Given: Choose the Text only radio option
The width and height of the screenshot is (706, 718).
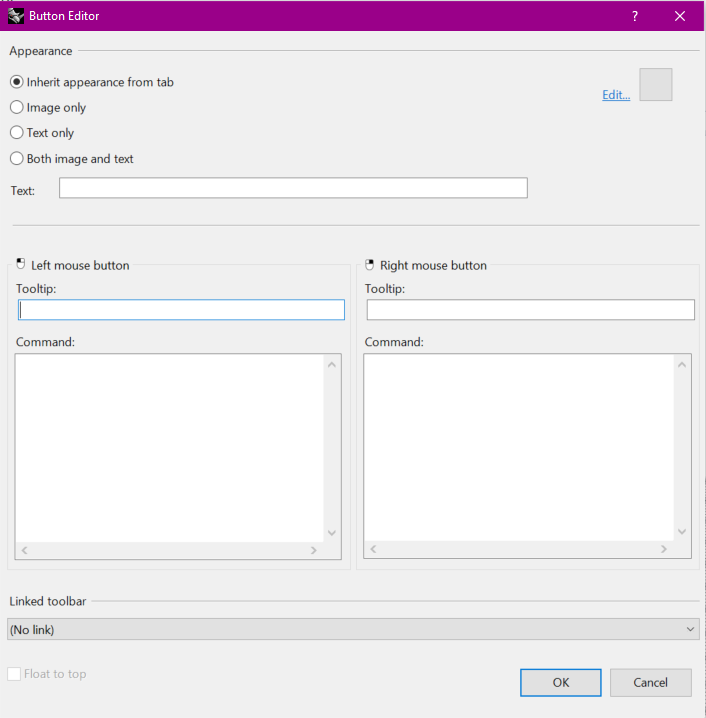Looking at the screenshot, I should (x=17, y=132).
